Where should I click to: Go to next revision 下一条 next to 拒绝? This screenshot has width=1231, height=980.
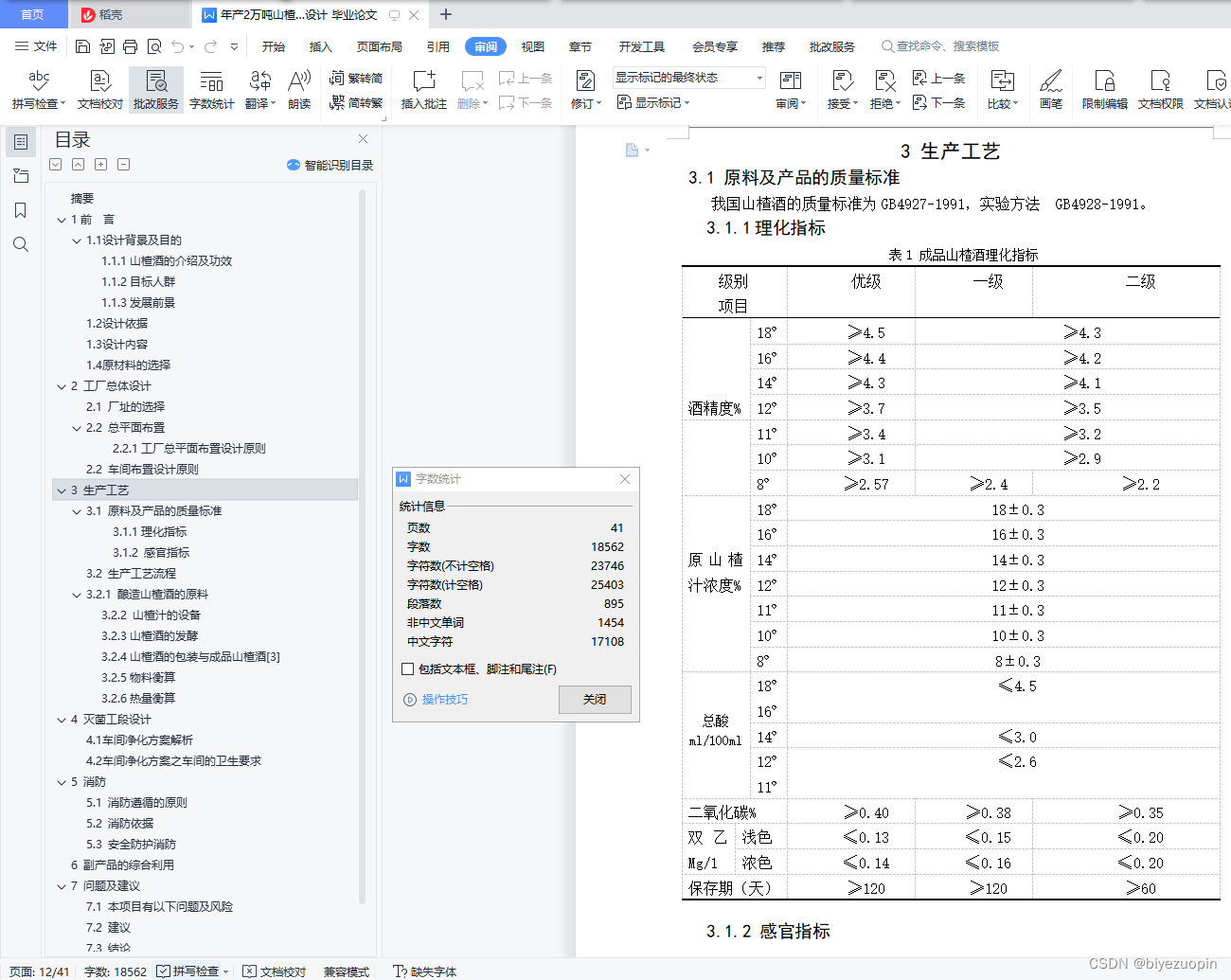tap(938, 102)
